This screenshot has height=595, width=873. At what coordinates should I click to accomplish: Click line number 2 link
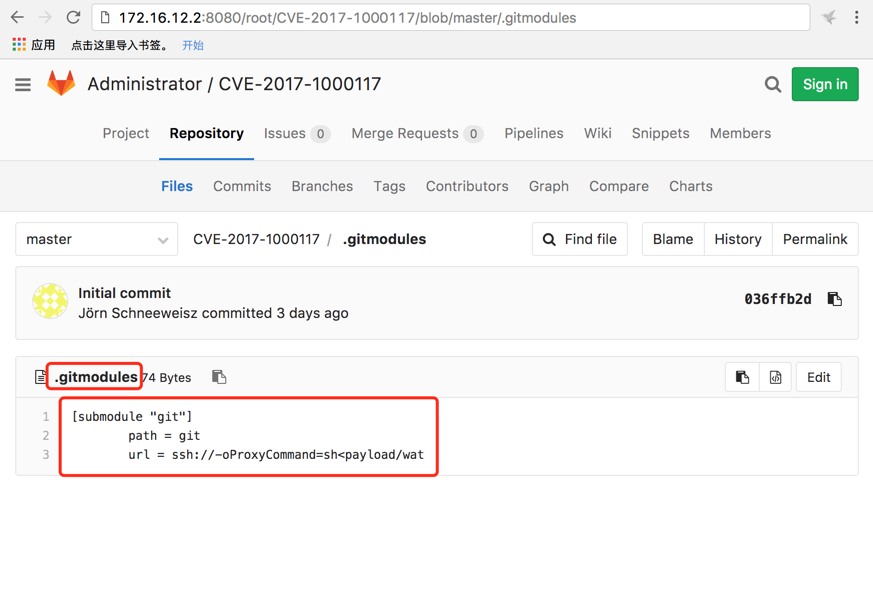(x=46, y=436)
